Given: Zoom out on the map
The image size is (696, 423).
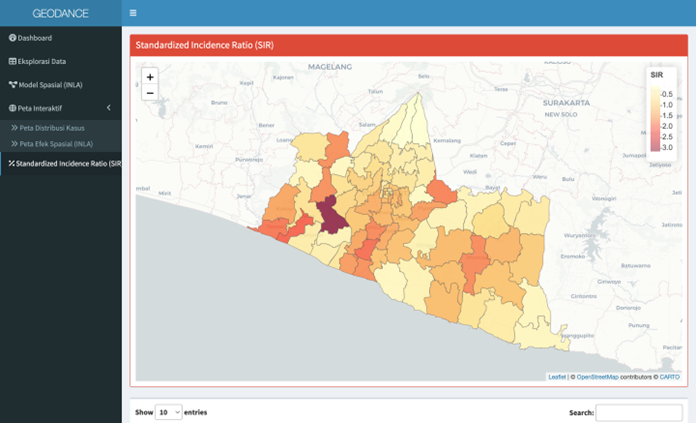Looking at the screenshot, I should (150, 93).
